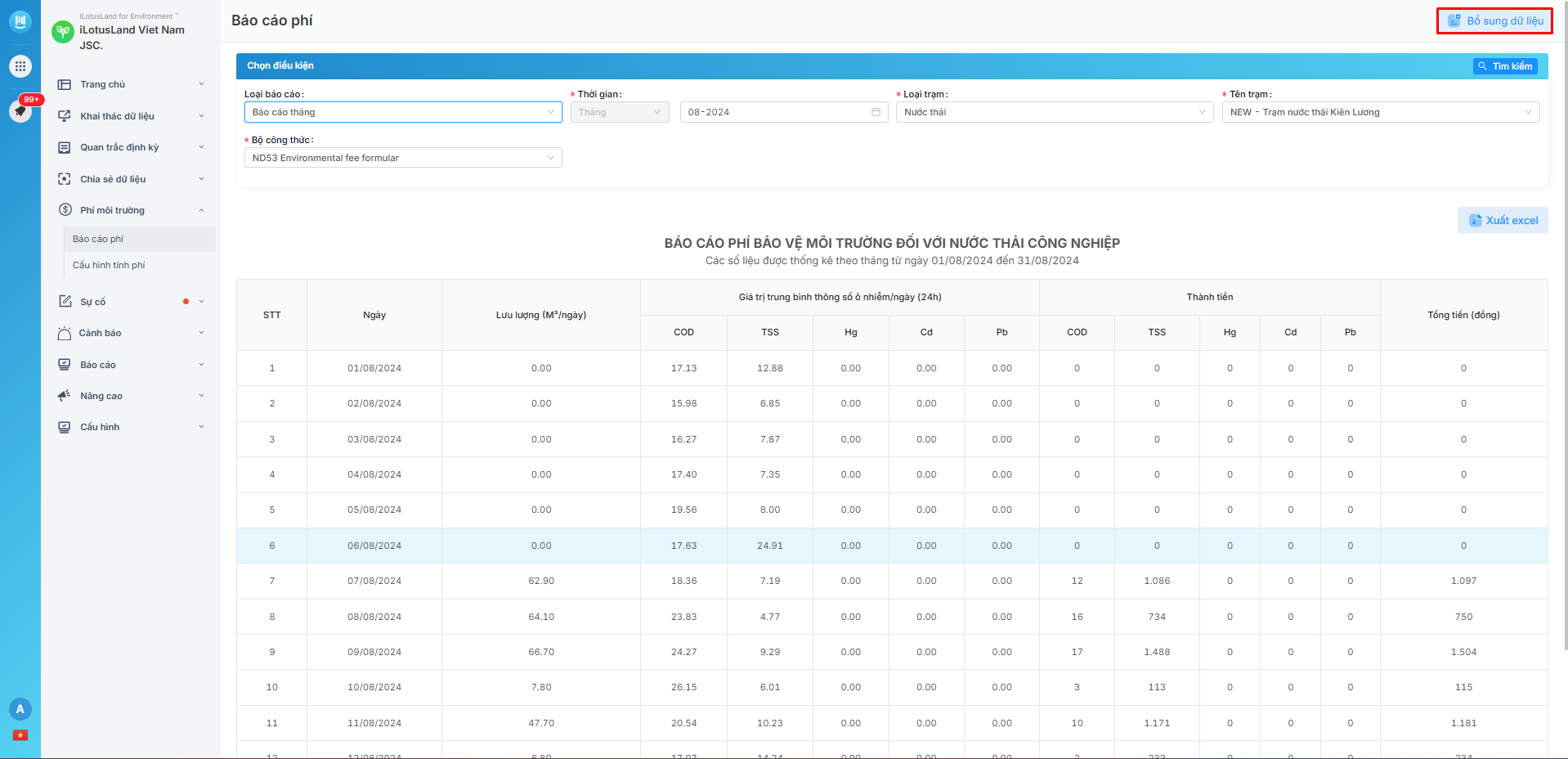
Task: Click the Báo cáo sidebar icon
Action: tap(65, 365)
